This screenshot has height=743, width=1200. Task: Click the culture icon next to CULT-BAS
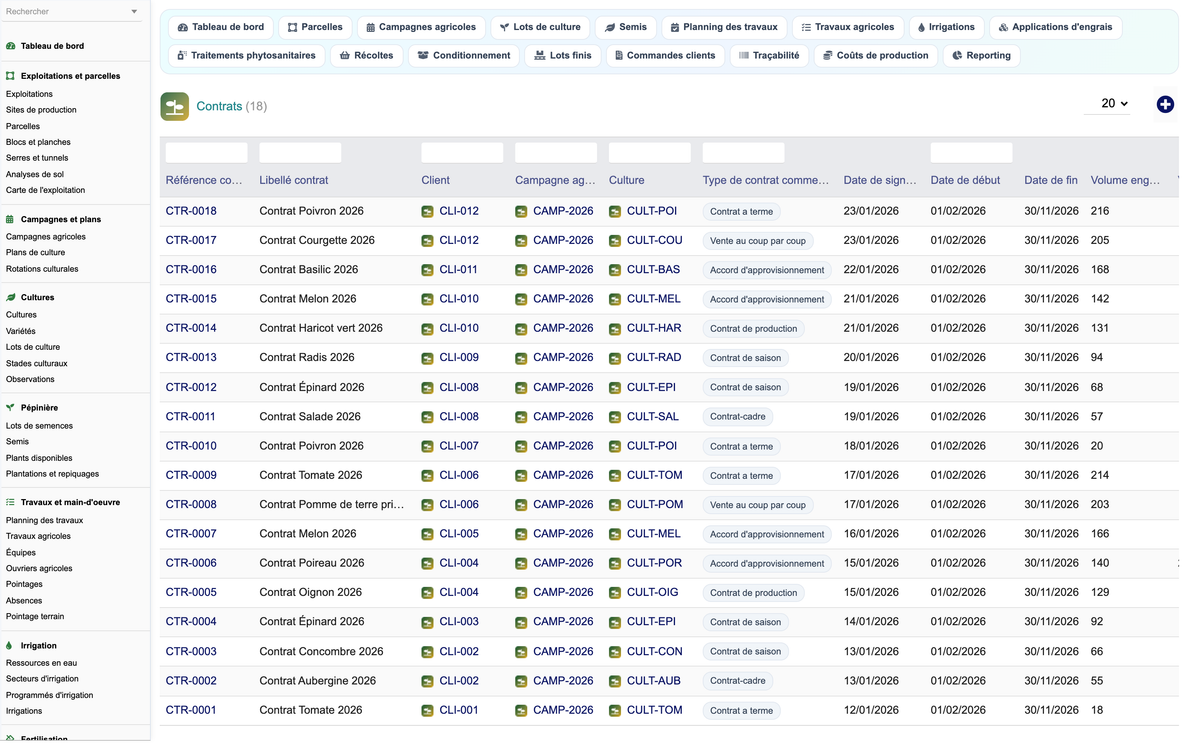tap(615, 270)
